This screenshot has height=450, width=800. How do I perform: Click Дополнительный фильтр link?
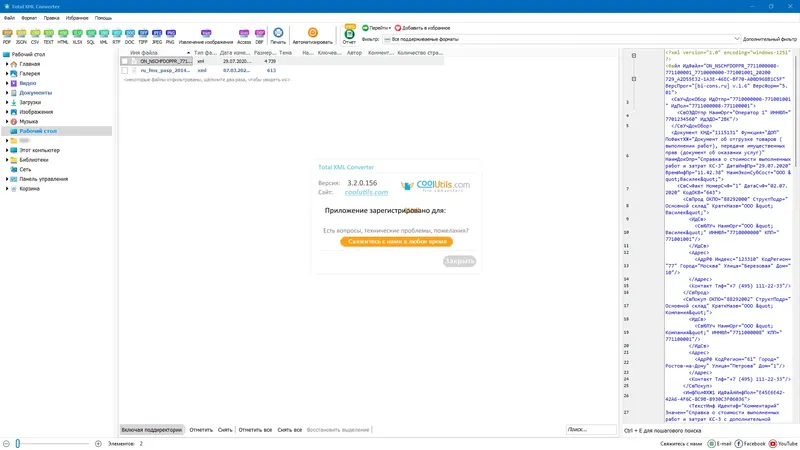tap(769, 39)
